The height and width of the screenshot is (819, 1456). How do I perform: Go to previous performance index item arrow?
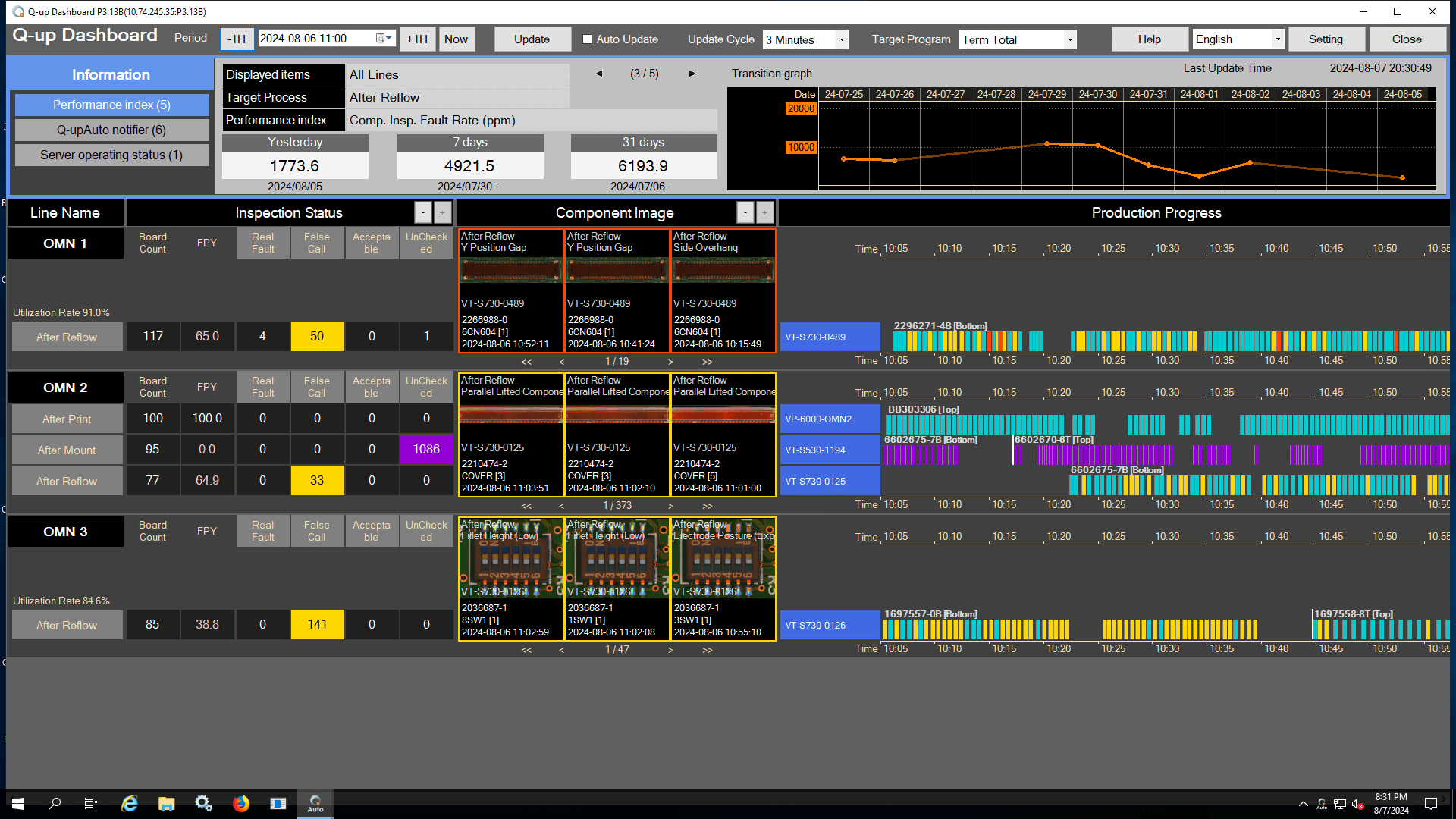pos(599,74)
